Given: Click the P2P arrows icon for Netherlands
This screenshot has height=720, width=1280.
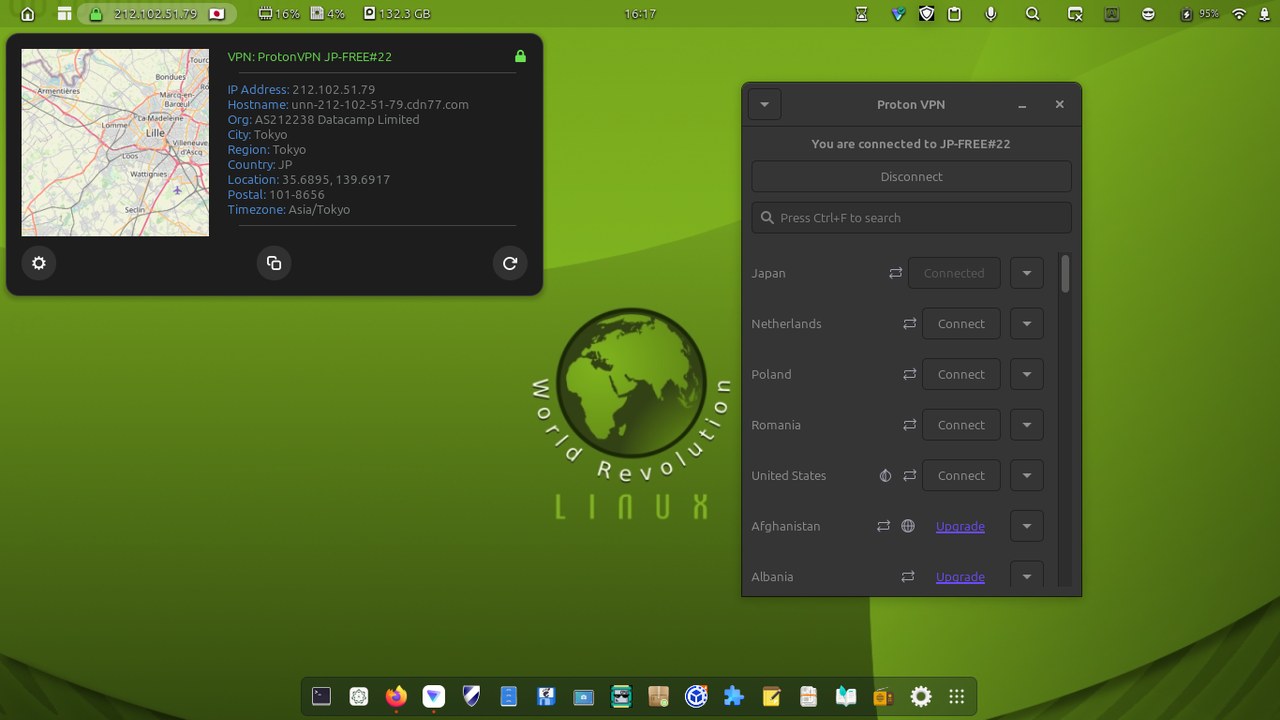Looking at the screenshot, I should 910,324.
